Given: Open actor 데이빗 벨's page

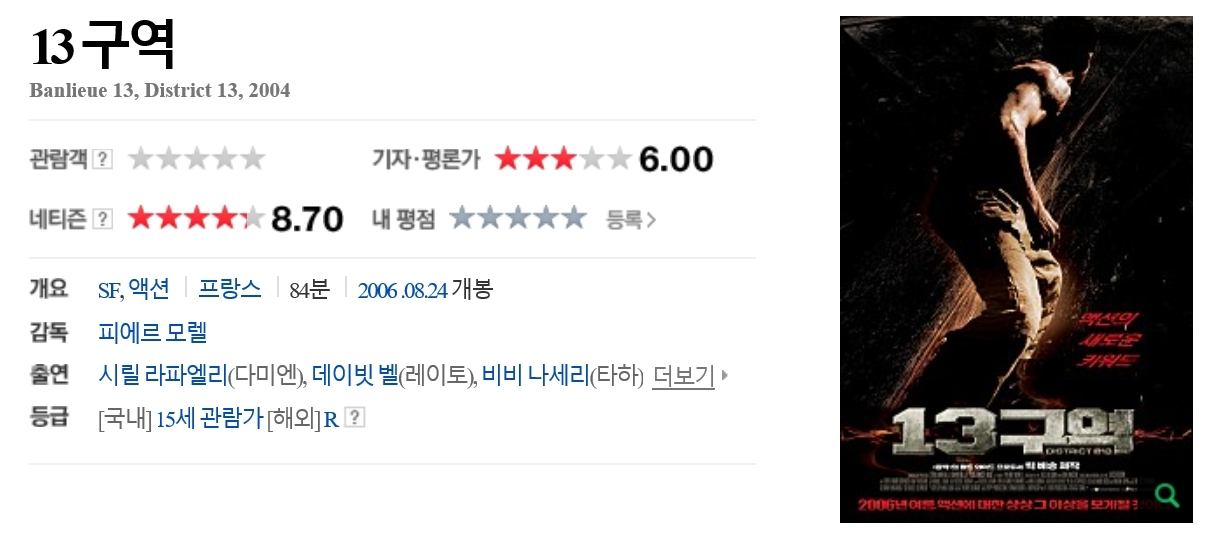Looking at the screenshot, I should tap(355, 376).
